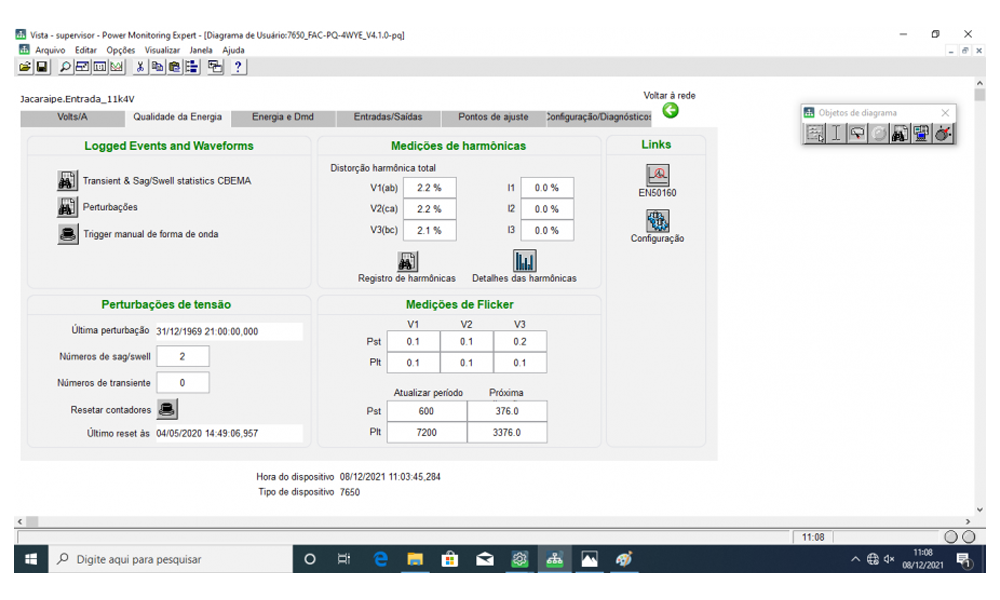The image size is (1000, 600).
Task: Show hidden system tray icons chevron
Action: point(856,559)
